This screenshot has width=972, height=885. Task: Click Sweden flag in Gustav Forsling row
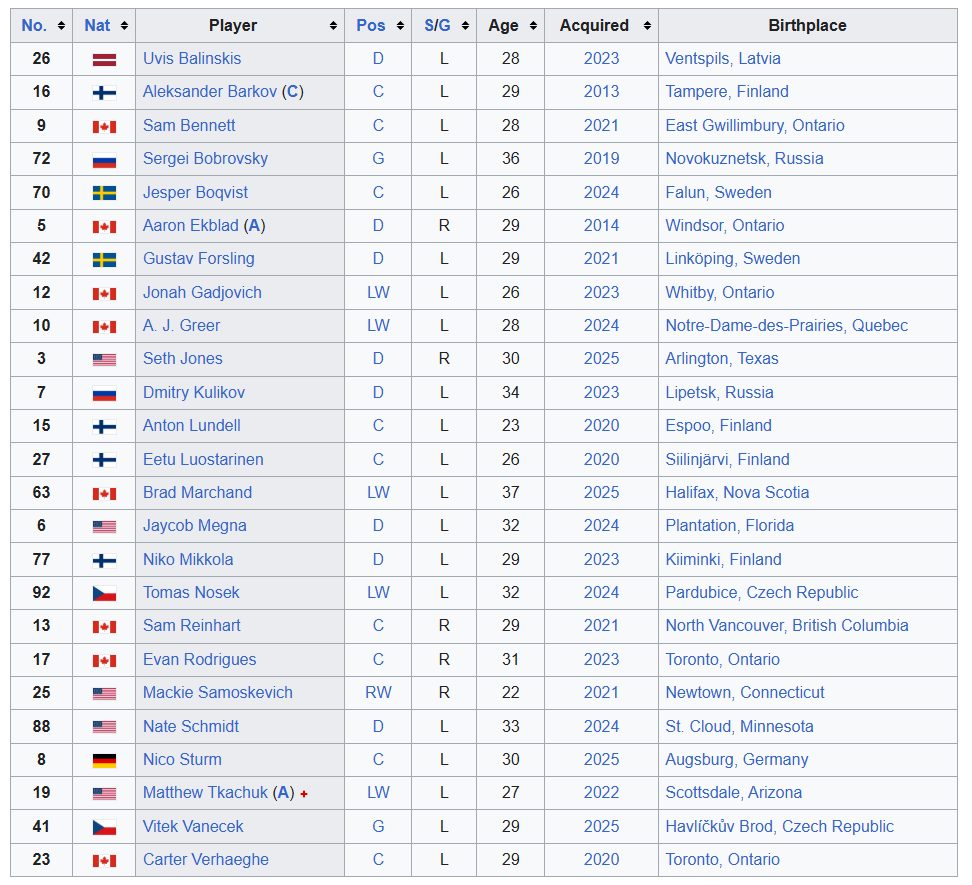tap(104, 260)
